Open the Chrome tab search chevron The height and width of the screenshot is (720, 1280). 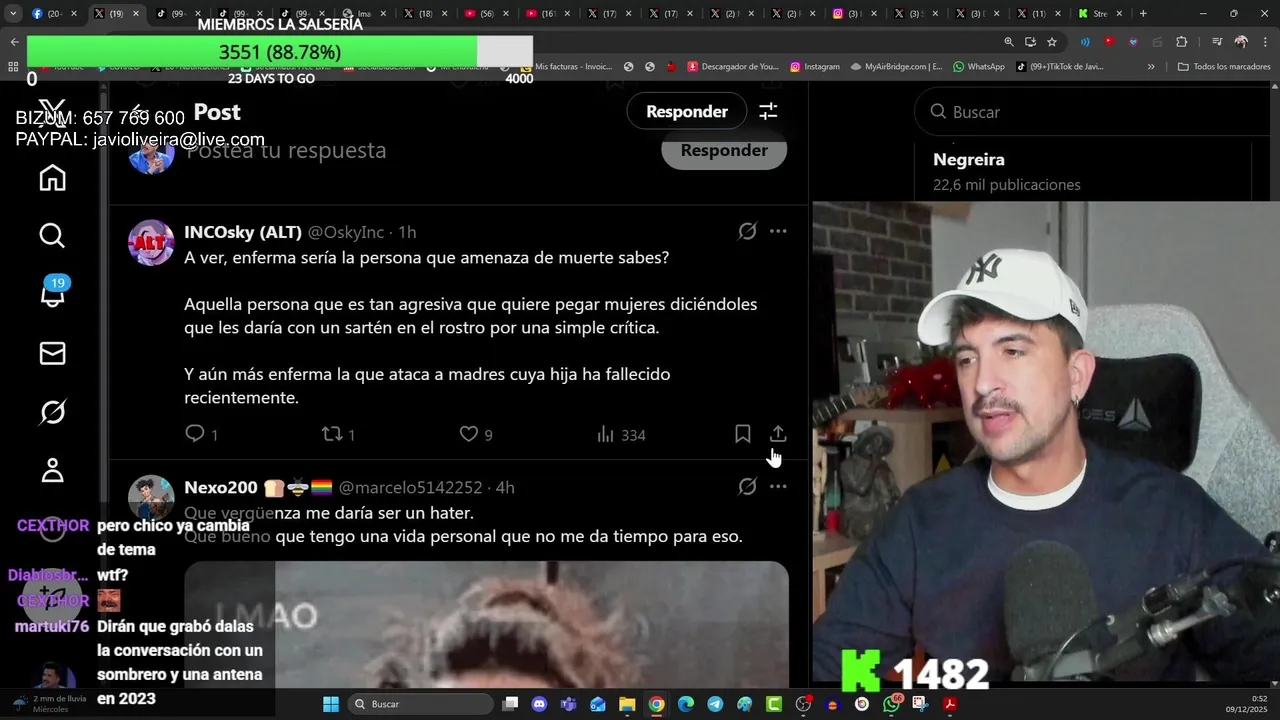coord(13,14)
